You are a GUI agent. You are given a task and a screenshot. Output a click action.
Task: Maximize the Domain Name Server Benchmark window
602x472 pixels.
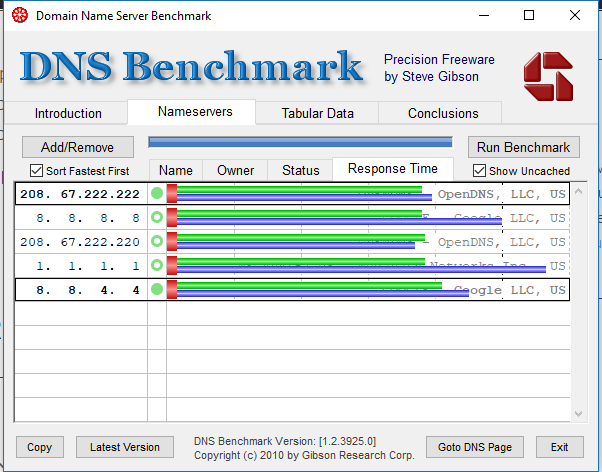[x=529, y=15]
